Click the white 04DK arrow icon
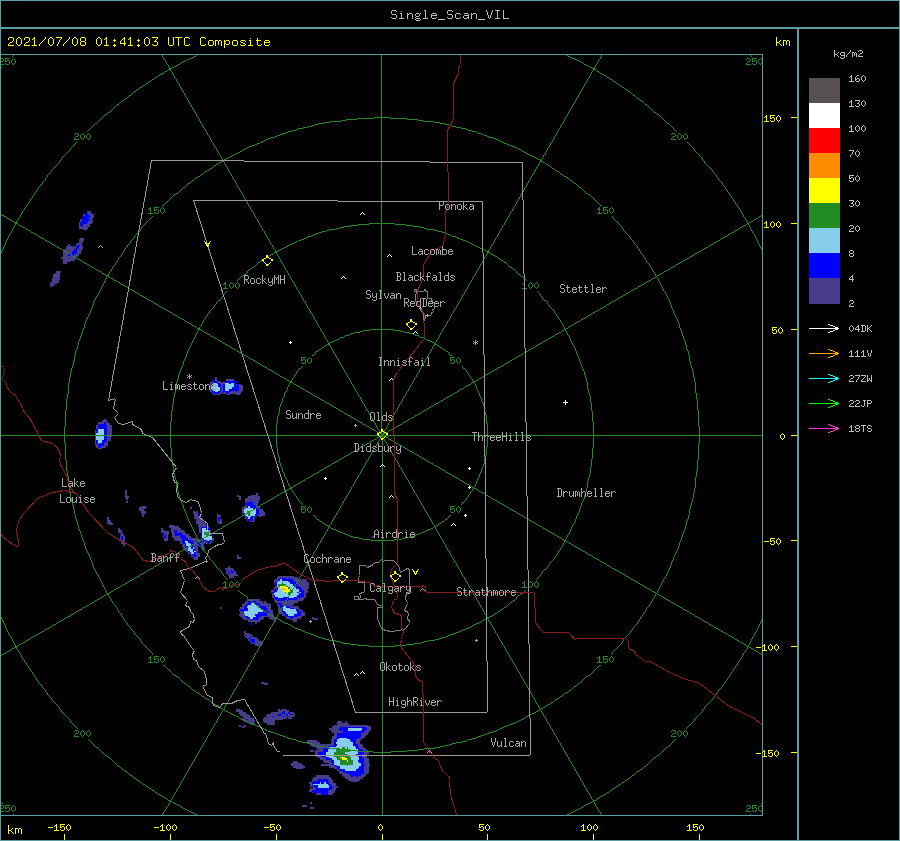Screen dimensions: 900x841 (x=824, y=328)
